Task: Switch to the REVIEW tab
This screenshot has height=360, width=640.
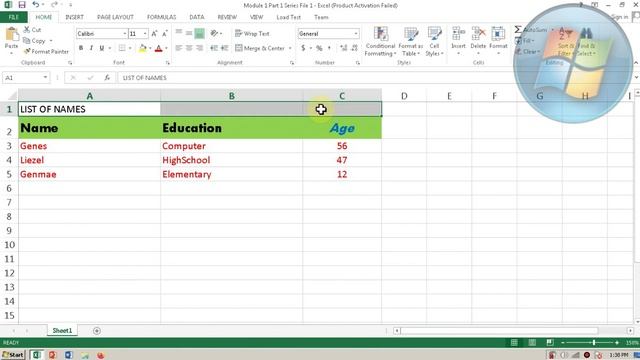Action: click(227, 17)
